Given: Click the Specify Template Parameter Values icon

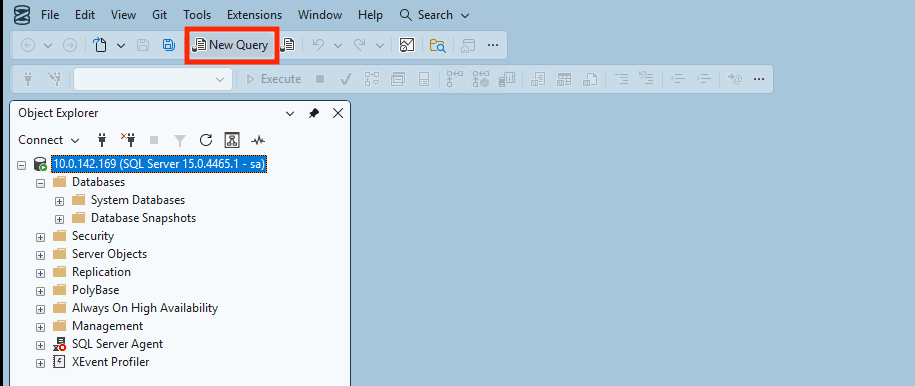Looking at the screenshot, I should 735,79.
